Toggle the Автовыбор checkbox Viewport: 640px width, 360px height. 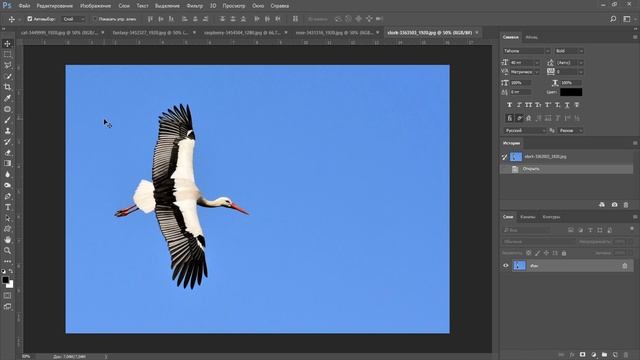coord(29,19)
